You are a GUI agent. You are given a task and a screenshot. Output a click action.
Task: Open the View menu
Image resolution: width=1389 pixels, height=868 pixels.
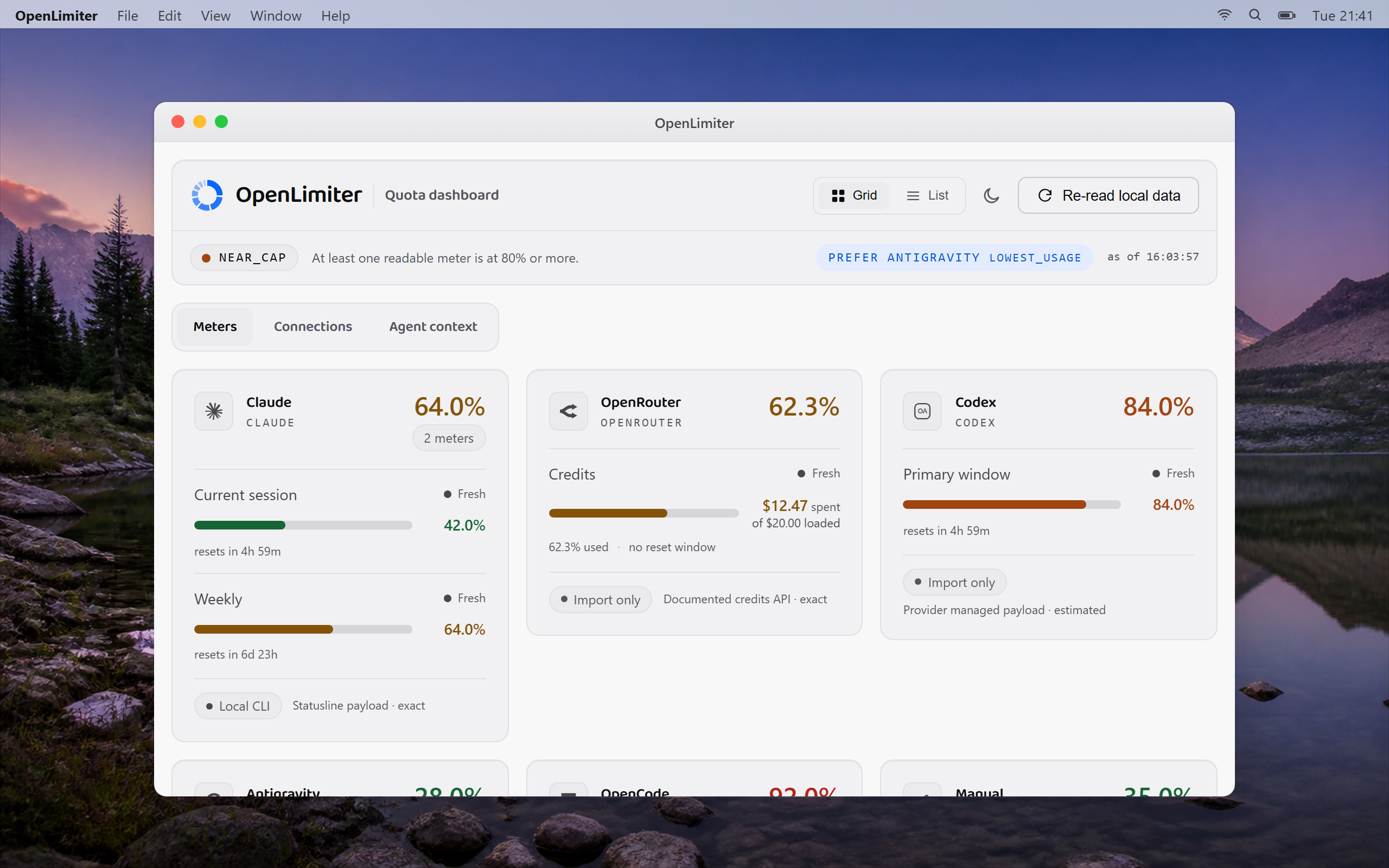tap(216, 16)
